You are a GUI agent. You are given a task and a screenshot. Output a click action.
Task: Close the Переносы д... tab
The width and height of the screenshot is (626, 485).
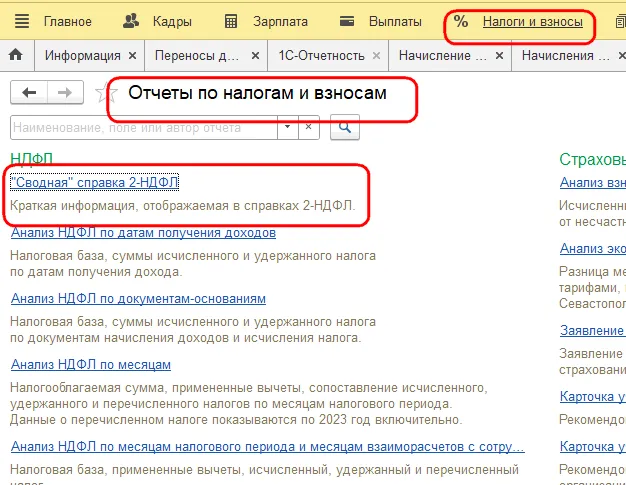click(x=256, y=56)
